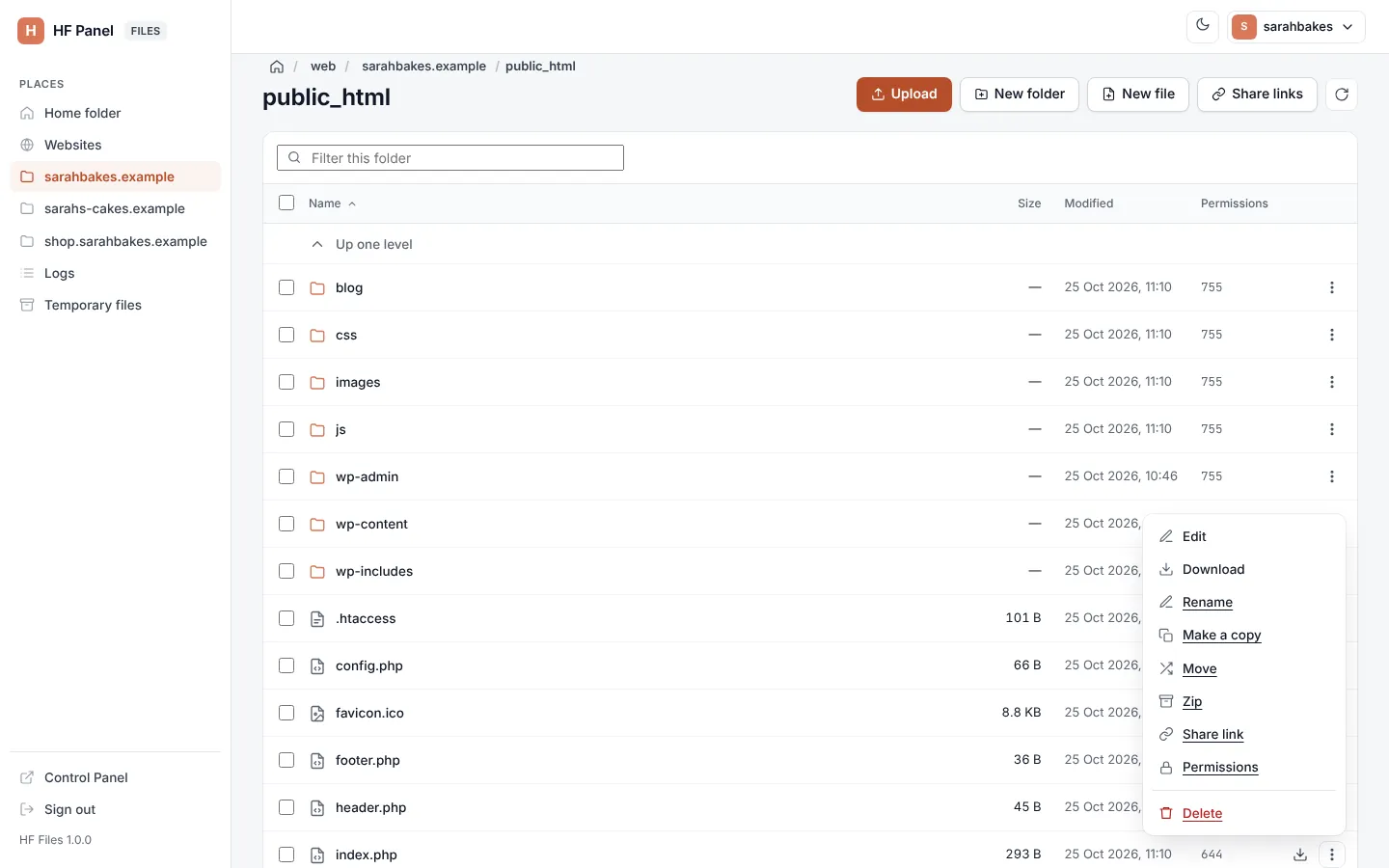1389x868 pixels.
Task: Click the three-dot menu for index.php
Action: (x=1332, y=854)
